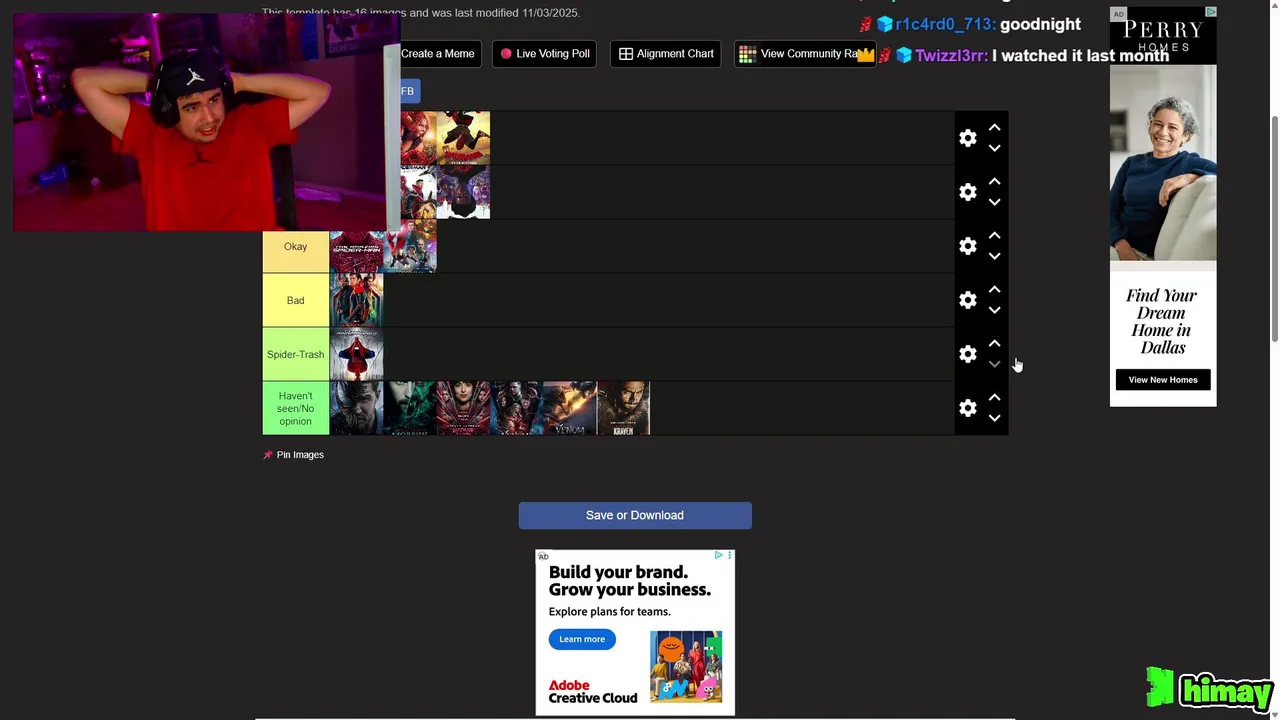Select the Across the Spider-Verse poster
The image size is (1280, 720).
pos(463,192)
